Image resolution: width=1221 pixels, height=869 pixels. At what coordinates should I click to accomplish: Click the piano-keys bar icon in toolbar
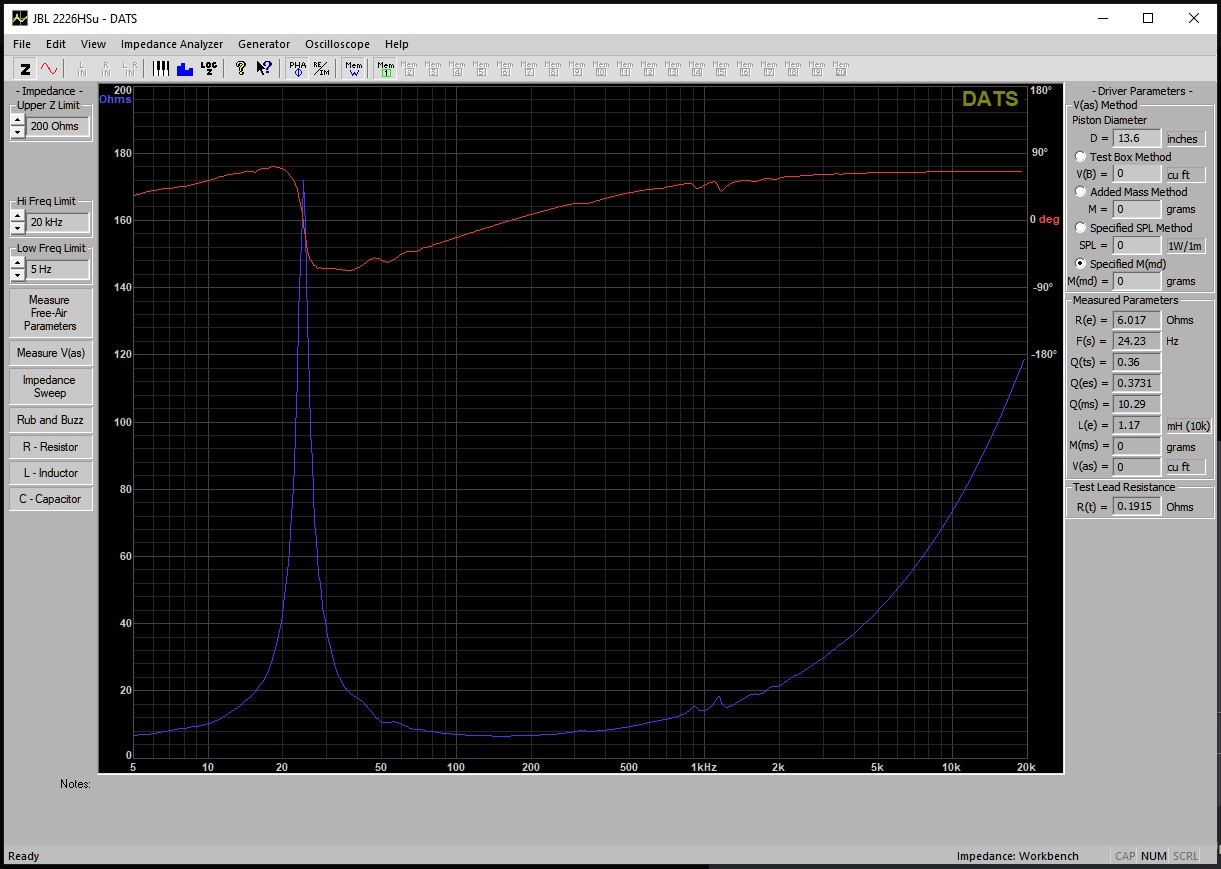click(x=161, y=68)
